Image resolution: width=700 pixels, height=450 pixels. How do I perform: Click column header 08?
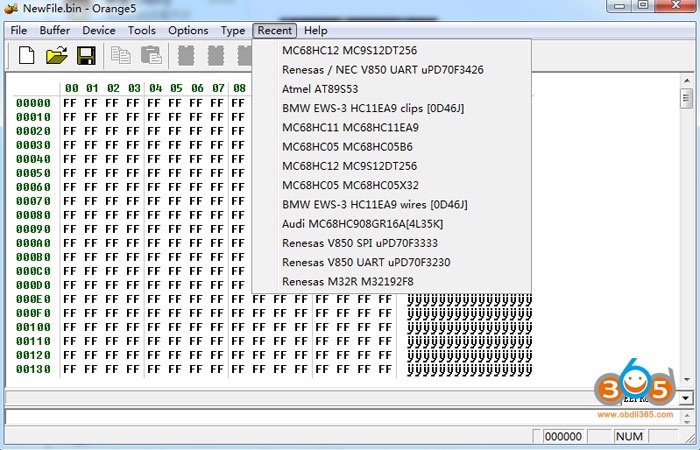tap(239, 88)
